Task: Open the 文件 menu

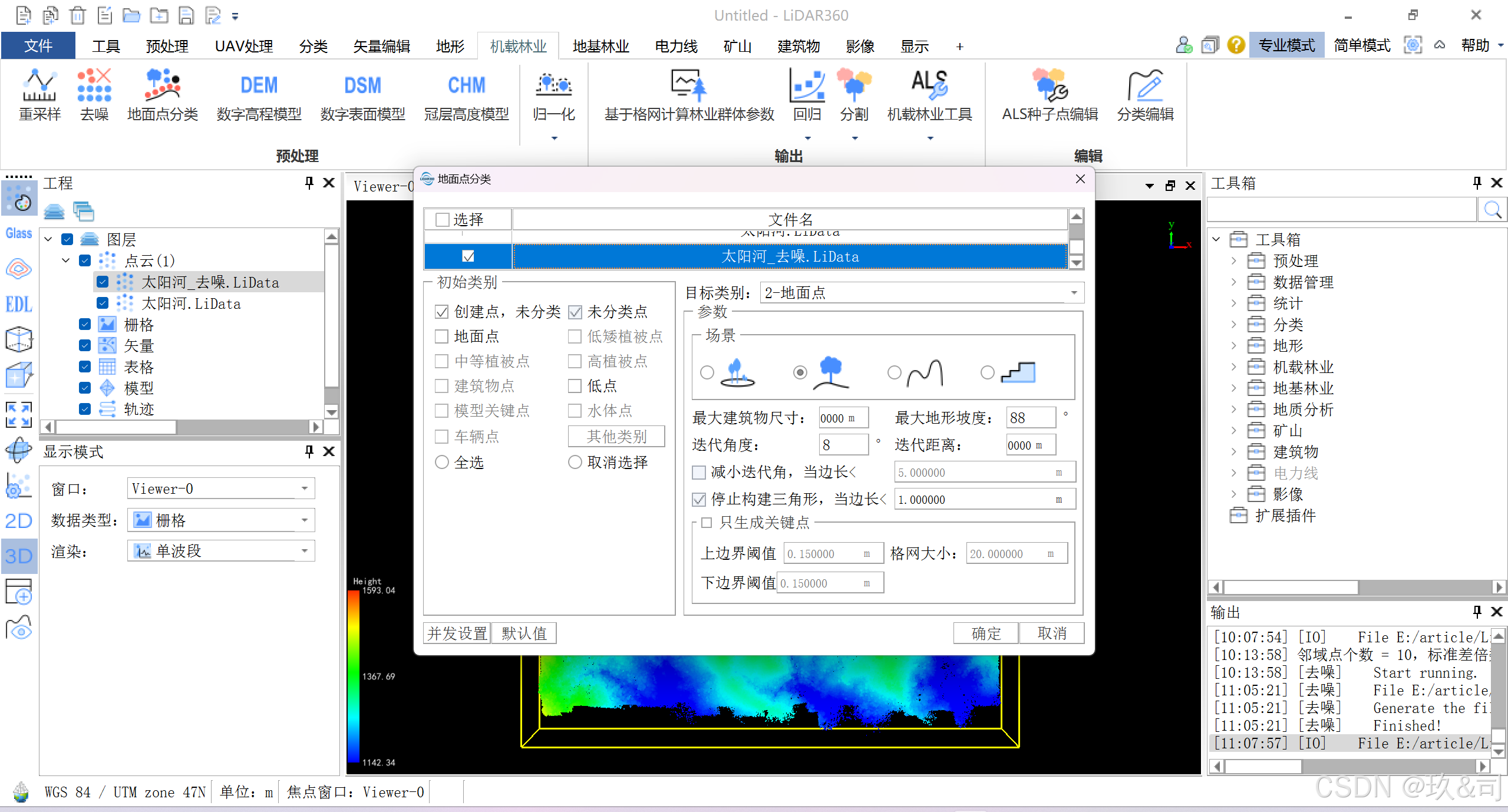Action: click(x=38, y=47)
